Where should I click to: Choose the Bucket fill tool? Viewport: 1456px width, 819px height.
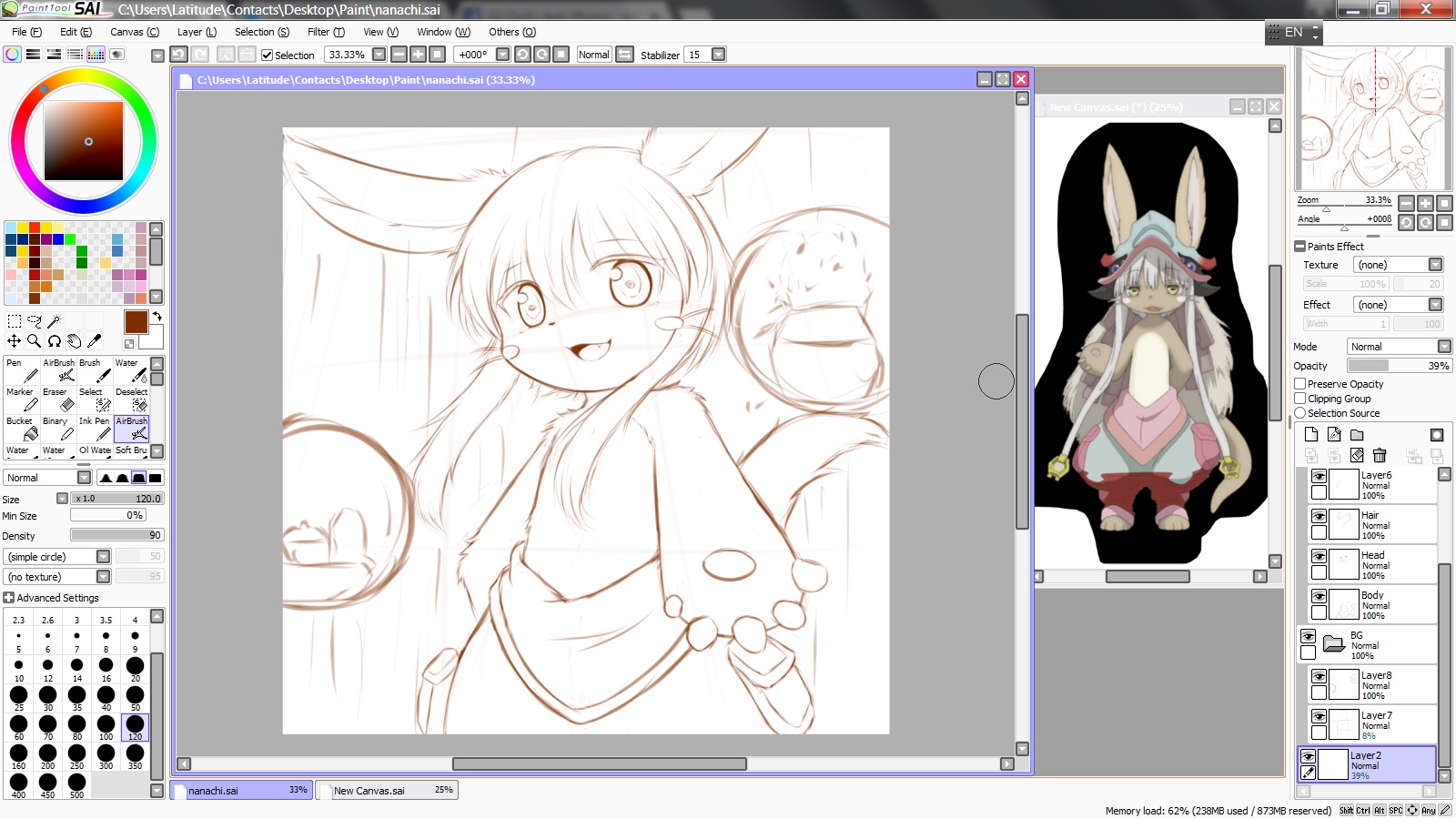coord(22,429)
